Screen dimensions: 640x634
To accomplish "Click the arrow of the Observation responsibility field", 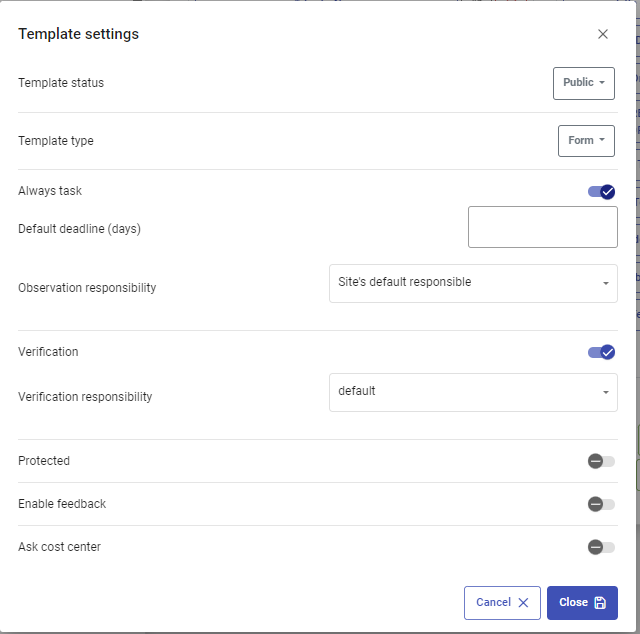I will tap(606, 283).
